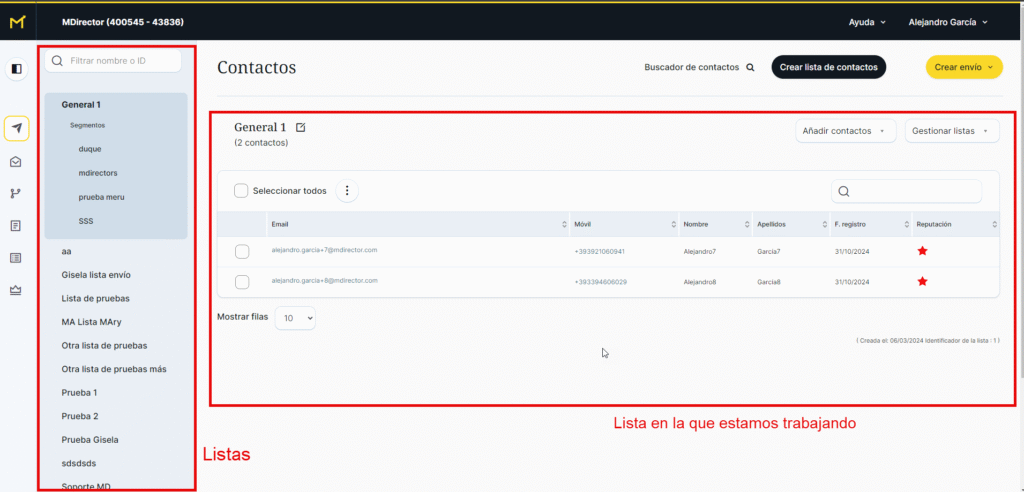Toggle the sidebar panel collapse icon
Screen dimensions: 1024x492
[x=16, y=69]
